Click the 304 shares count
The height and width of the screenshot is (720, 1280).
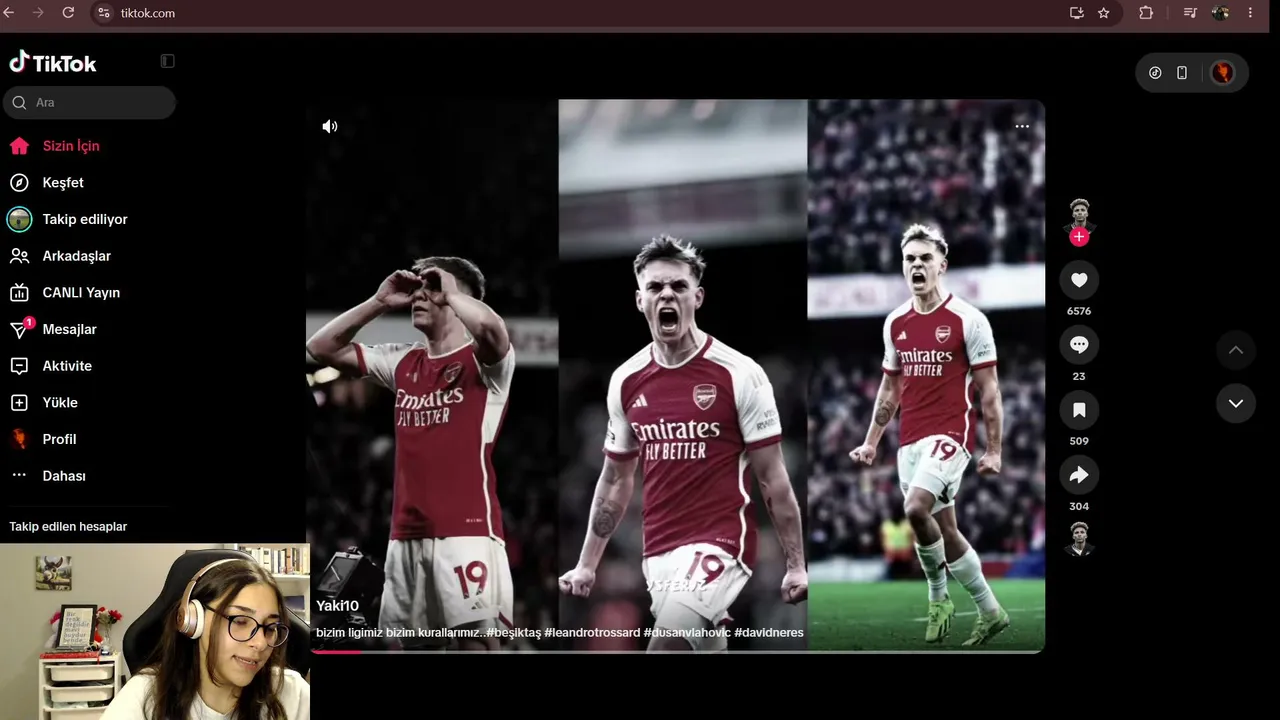point(1079,506)
